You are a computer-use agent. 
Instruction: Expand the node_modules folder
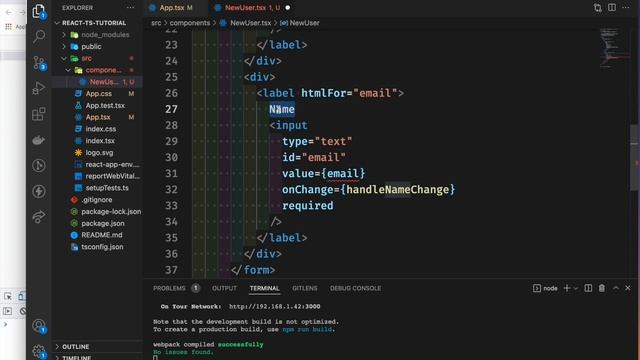pos(64,35)
